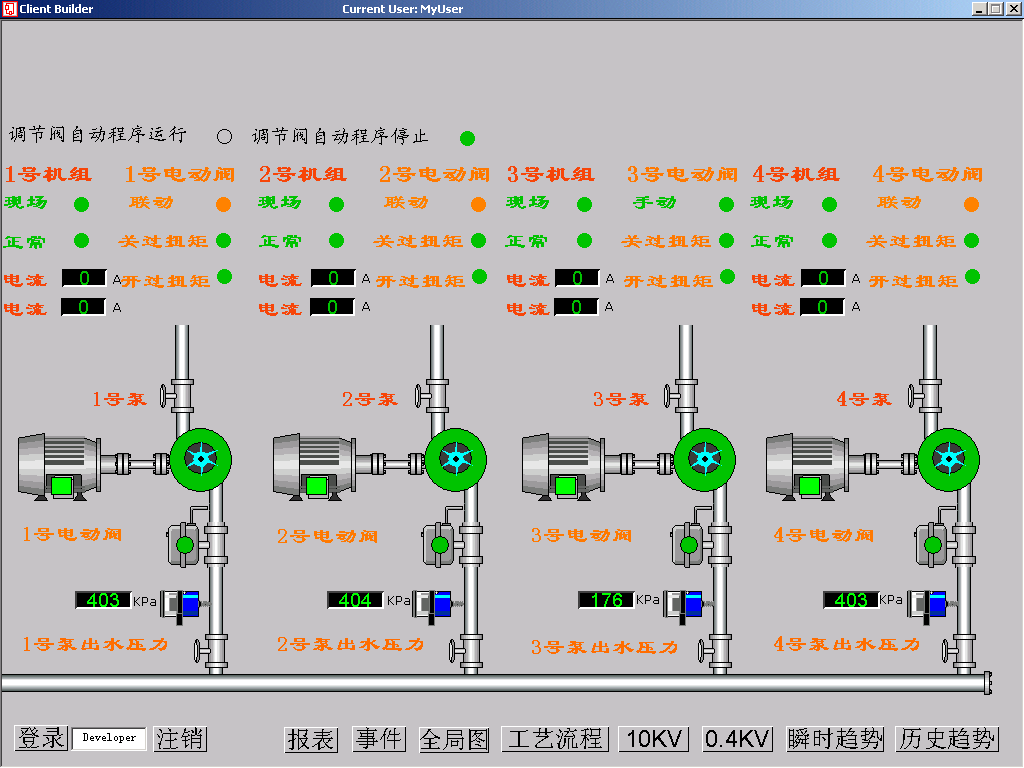Open the 历史趋势 history trend page
1024x768 pixels.
947,739
